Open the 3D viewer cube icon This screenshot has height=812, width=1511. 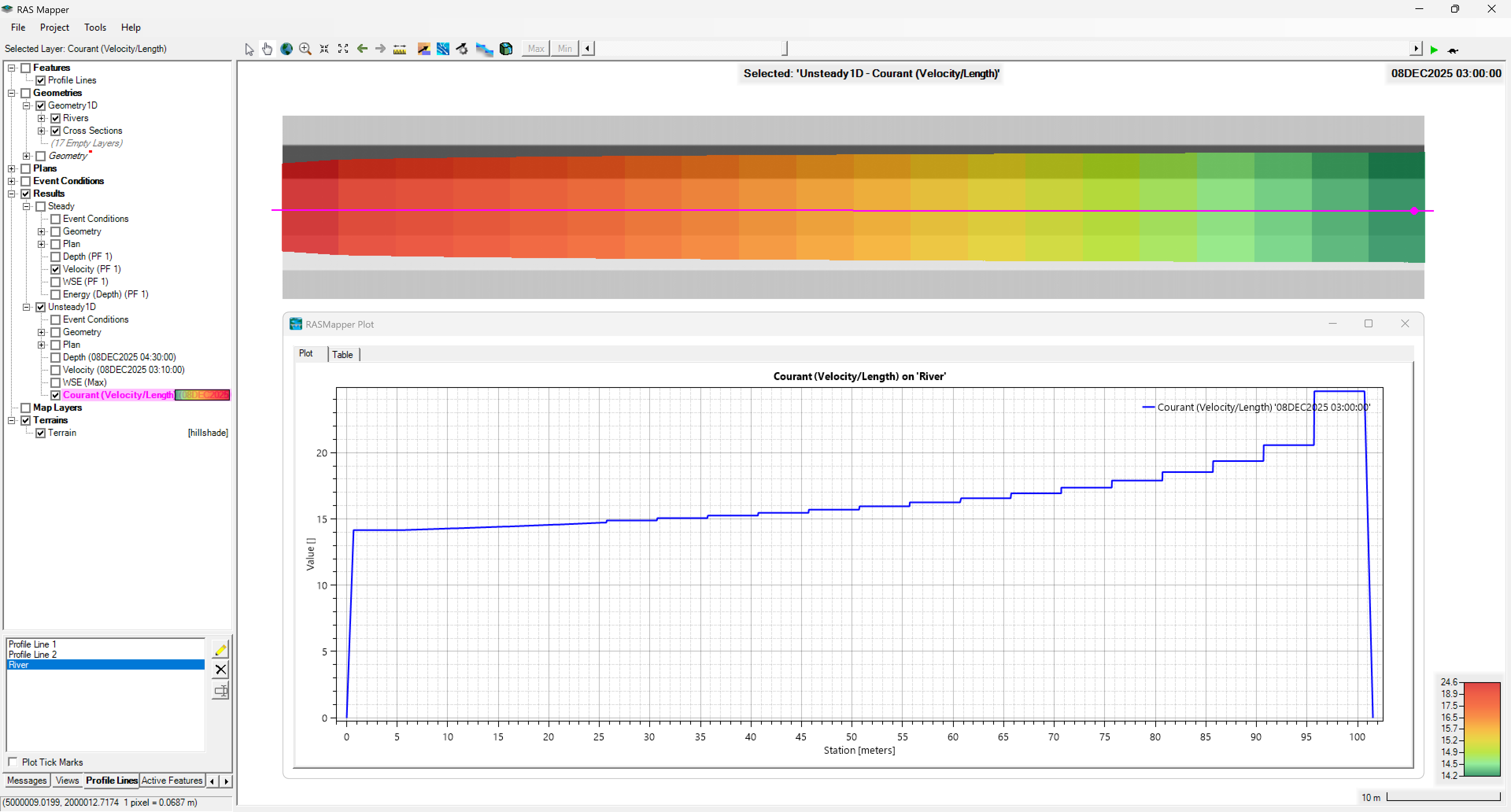point(506,49)
